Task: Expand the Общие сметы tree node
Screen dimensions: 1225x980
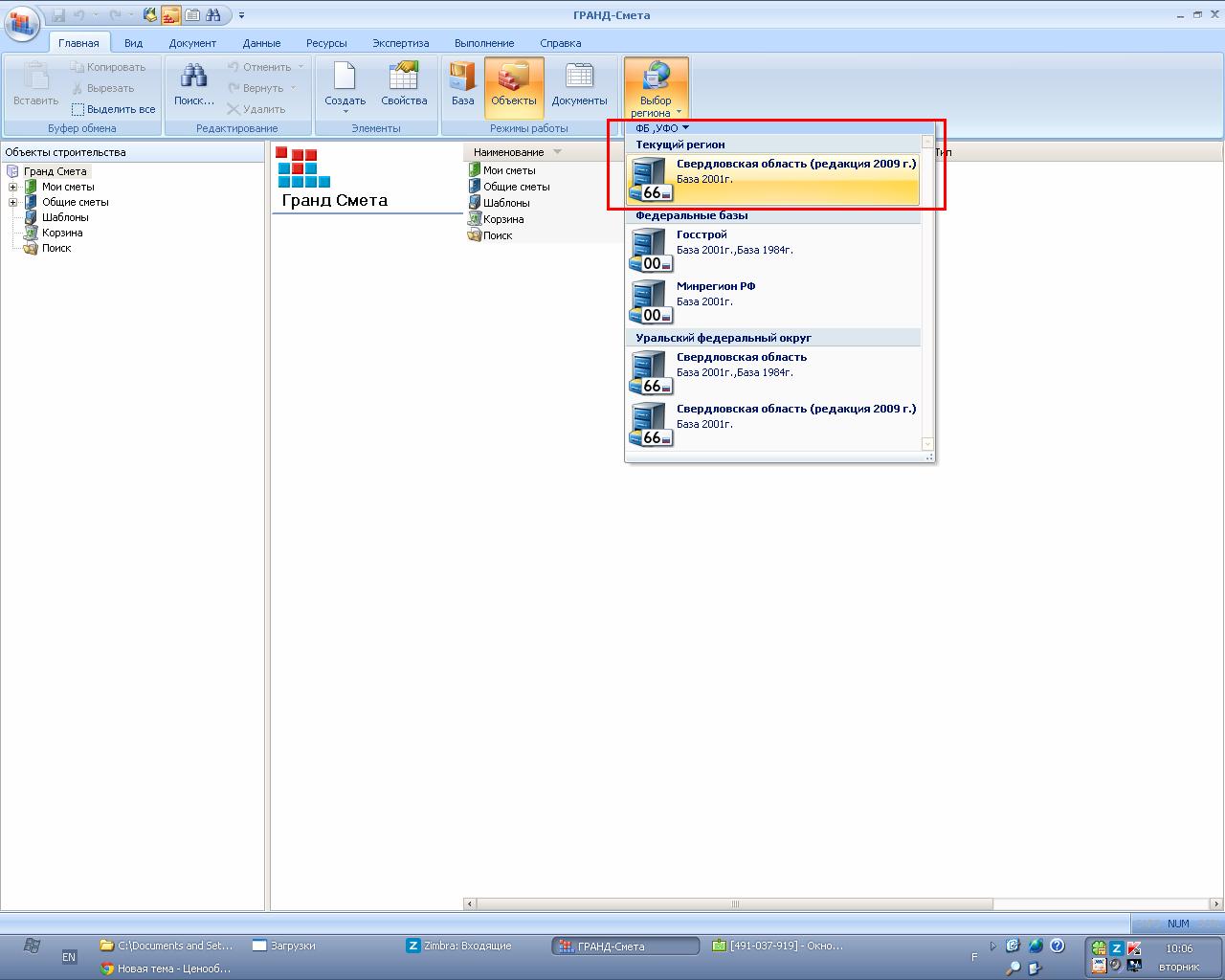Action: [13, 202]
